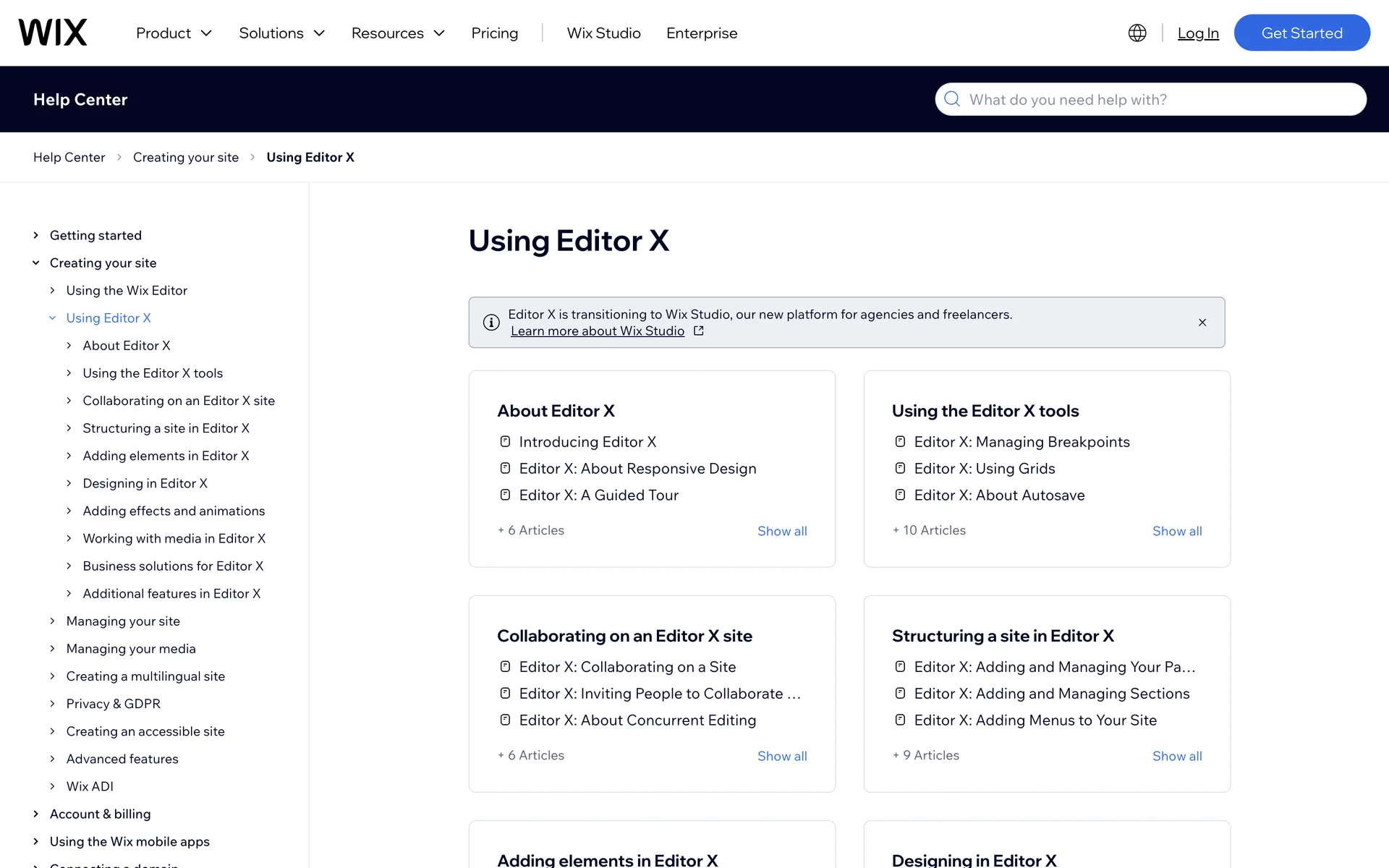Screen dimensions: 1389x868
Task: Dismiss the Wix Studio info banner
Action: tap(1202, 323)
